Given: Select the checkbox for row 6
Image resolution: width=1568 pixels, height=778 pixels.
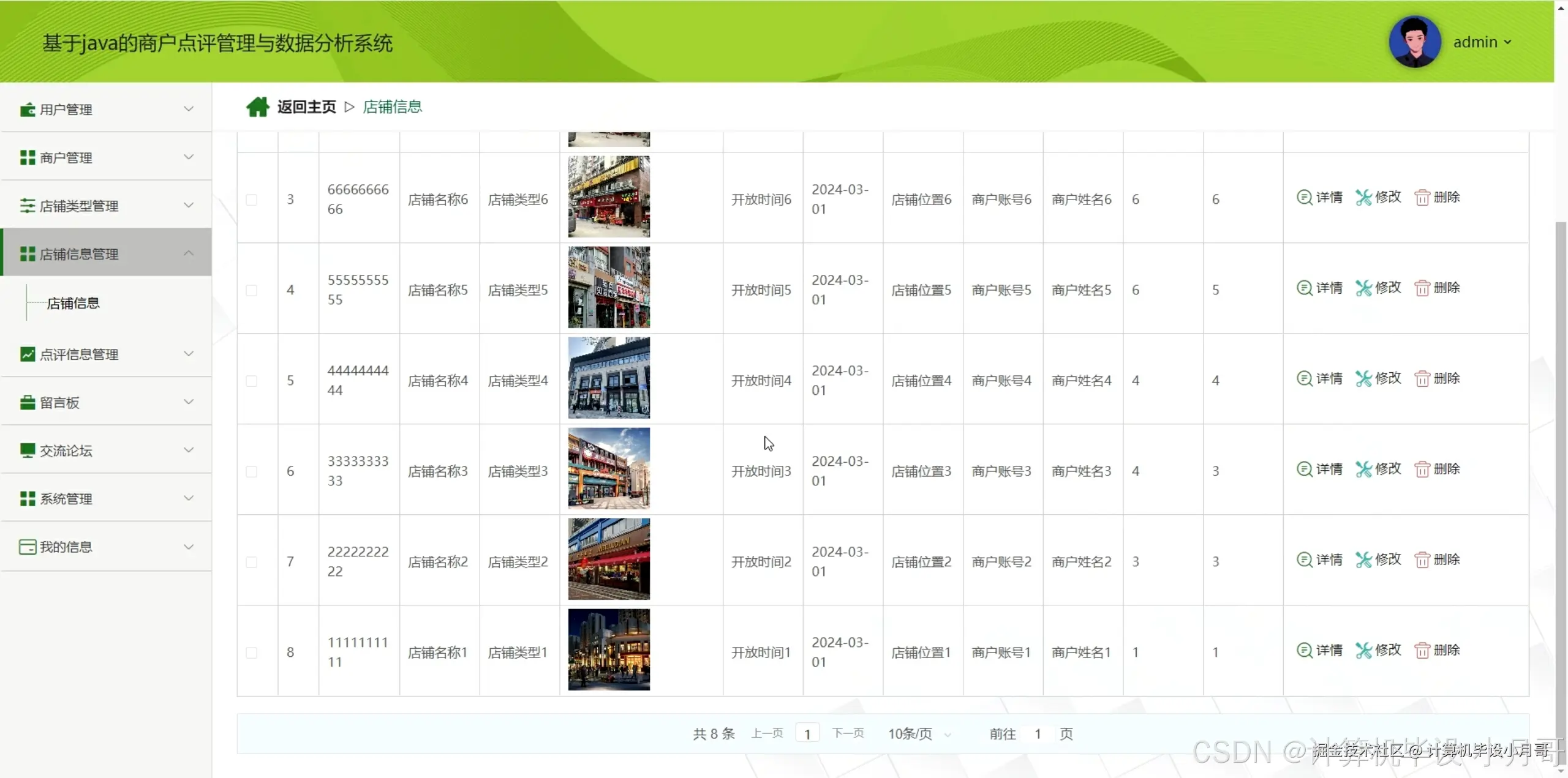Looking at the screenshot, I should point(251,471).
